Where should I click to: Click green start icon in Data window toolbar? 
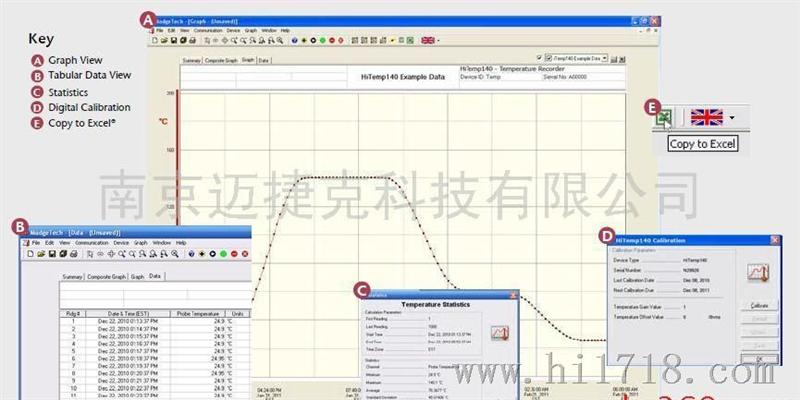(223, 254)
